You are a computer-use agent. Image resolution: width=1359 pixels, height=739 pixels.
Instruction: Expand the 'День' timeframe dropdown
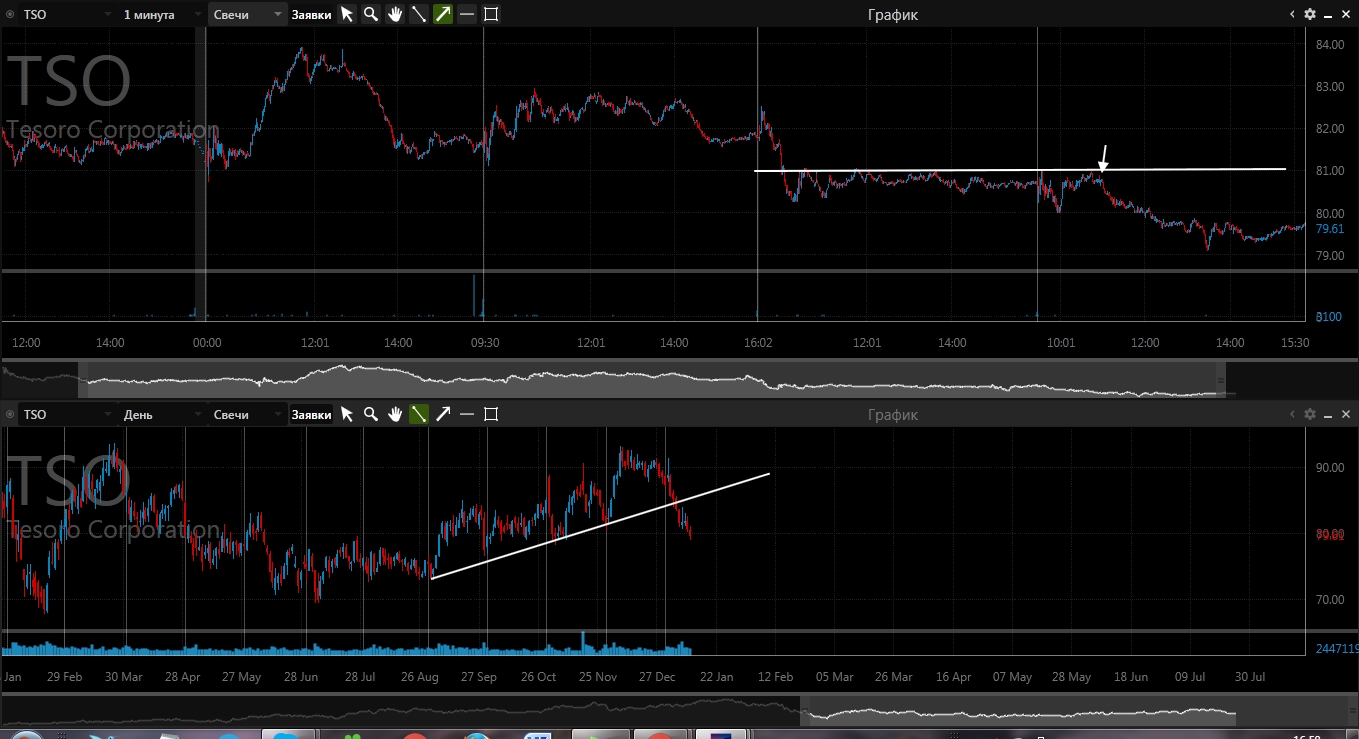[x=160, y=414]
